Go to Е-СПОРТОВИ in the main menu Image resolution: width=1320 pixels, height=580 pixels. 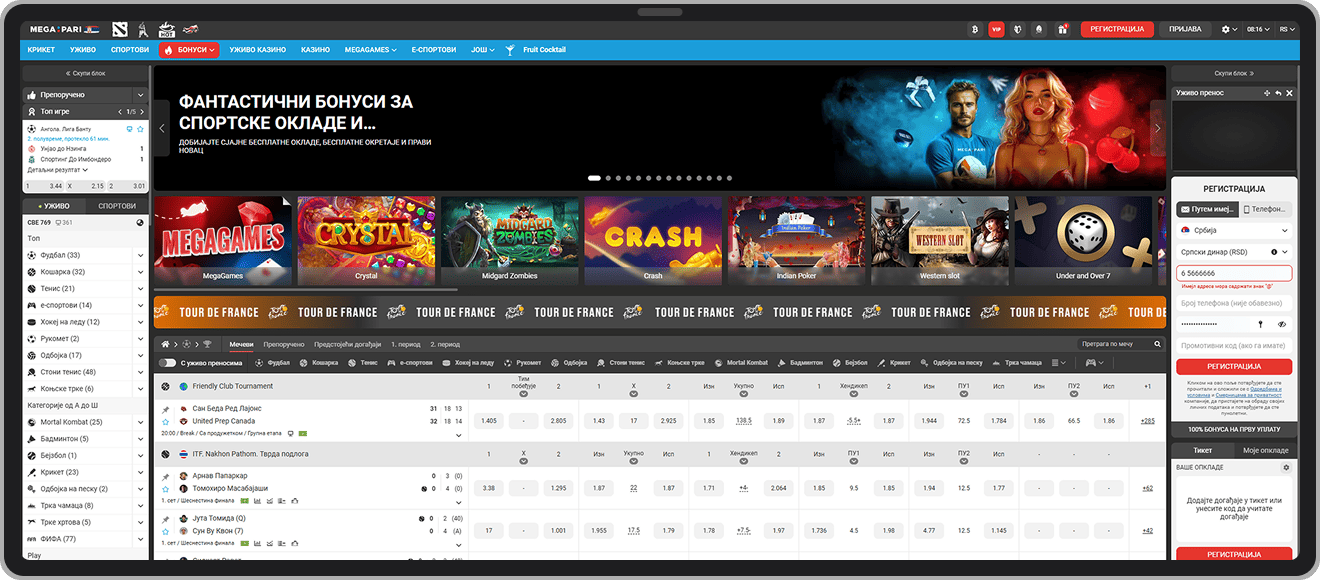point(433,50)
